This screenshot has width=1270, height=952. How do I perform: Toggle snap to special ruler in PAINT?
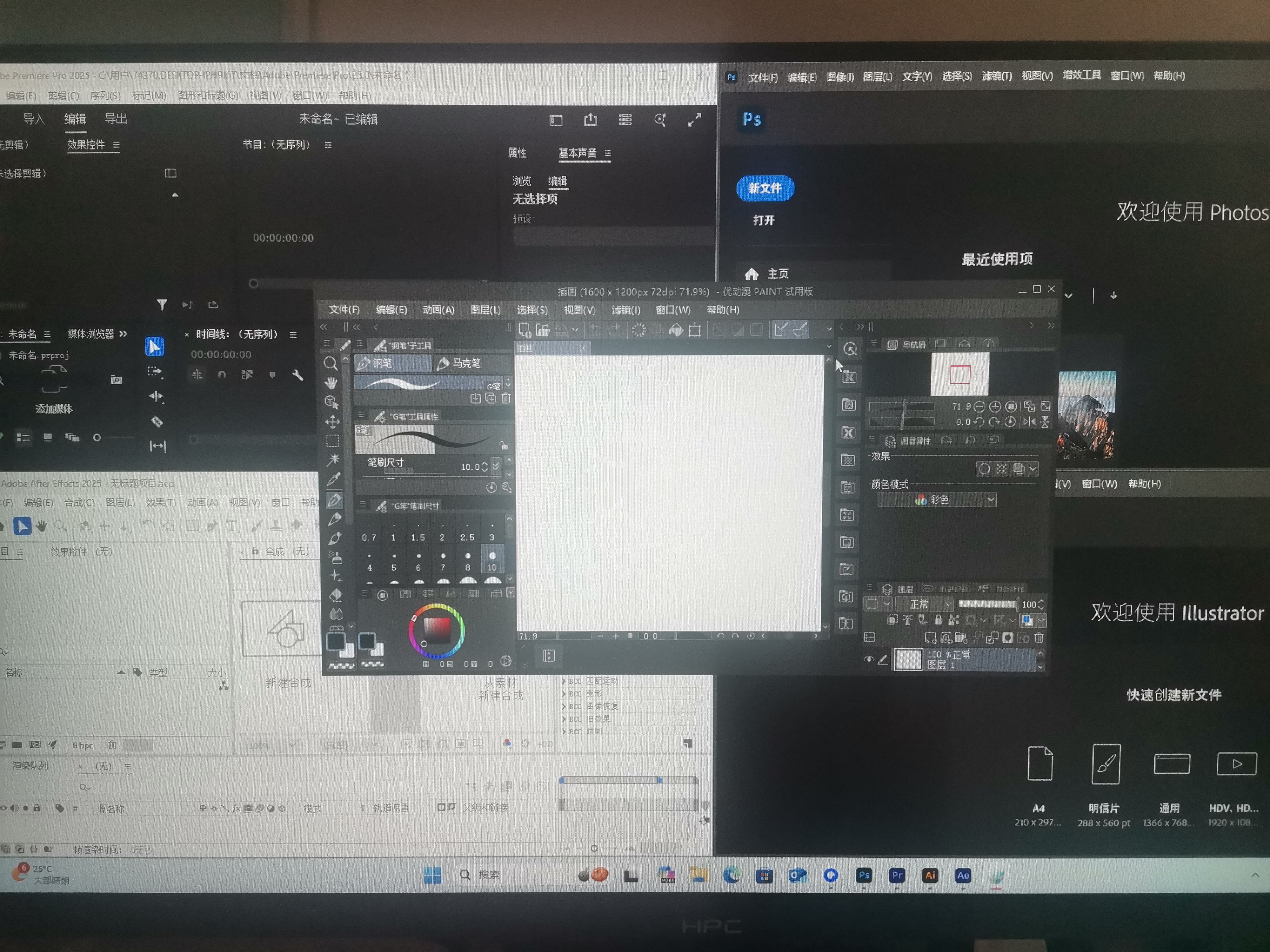(800, 329)
